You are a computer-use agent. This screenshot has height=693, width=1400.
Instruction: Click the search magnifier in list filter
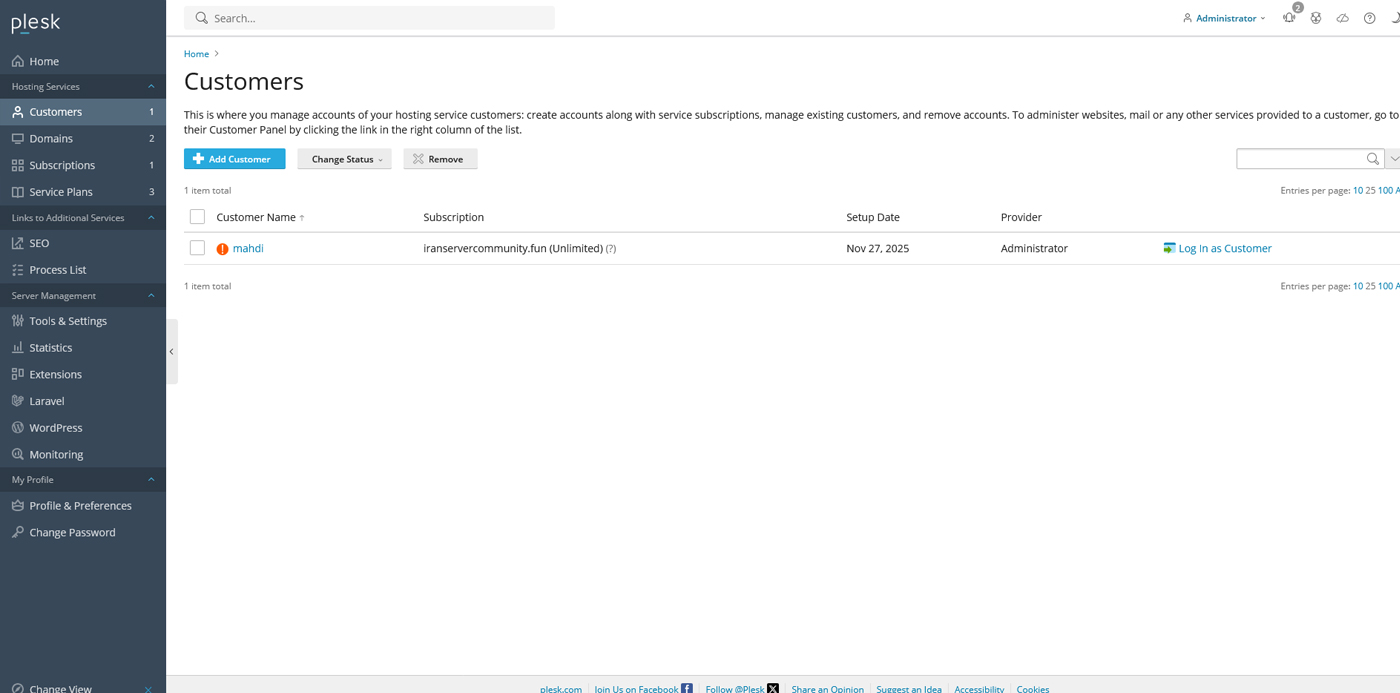tap(1372, 159)
